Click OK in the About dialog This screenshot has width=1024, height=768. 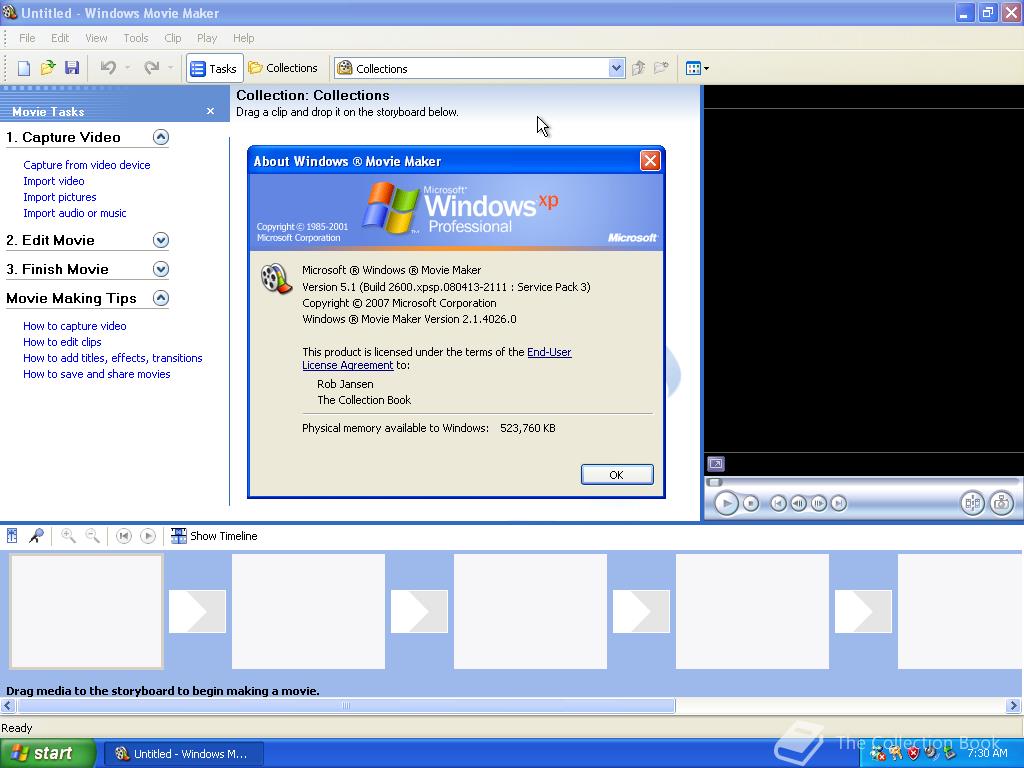pos(616,475)
